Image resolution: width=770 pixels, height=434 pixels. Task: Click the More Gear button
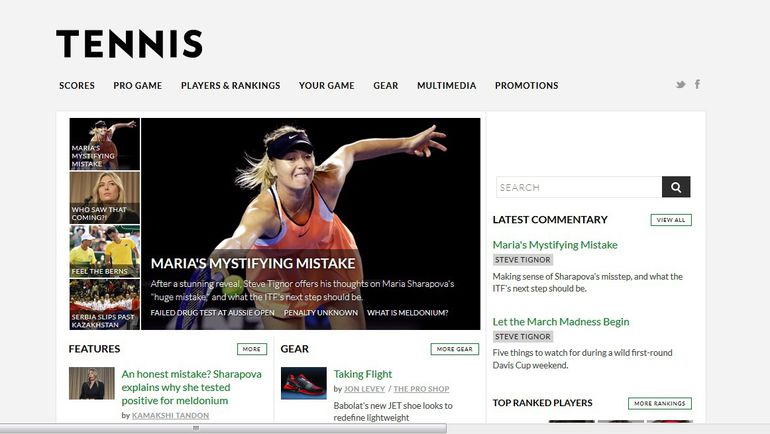pos(454,349)
